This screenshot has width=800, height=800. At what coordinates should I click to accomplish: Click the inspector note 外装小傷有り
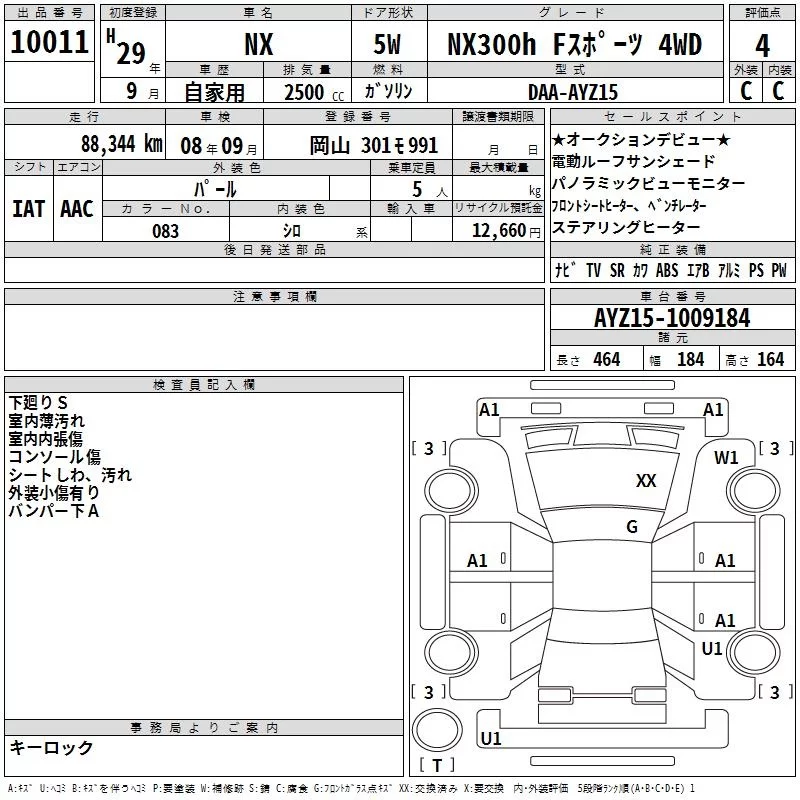coord(54,493)
